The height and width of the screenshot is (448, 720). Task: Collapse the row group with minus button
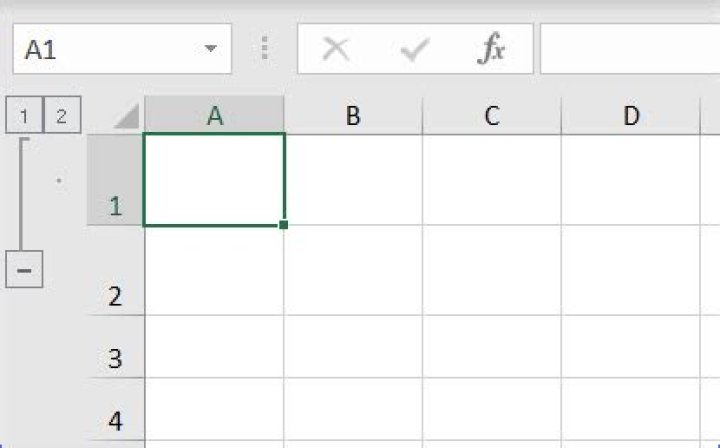coord(25,269)
